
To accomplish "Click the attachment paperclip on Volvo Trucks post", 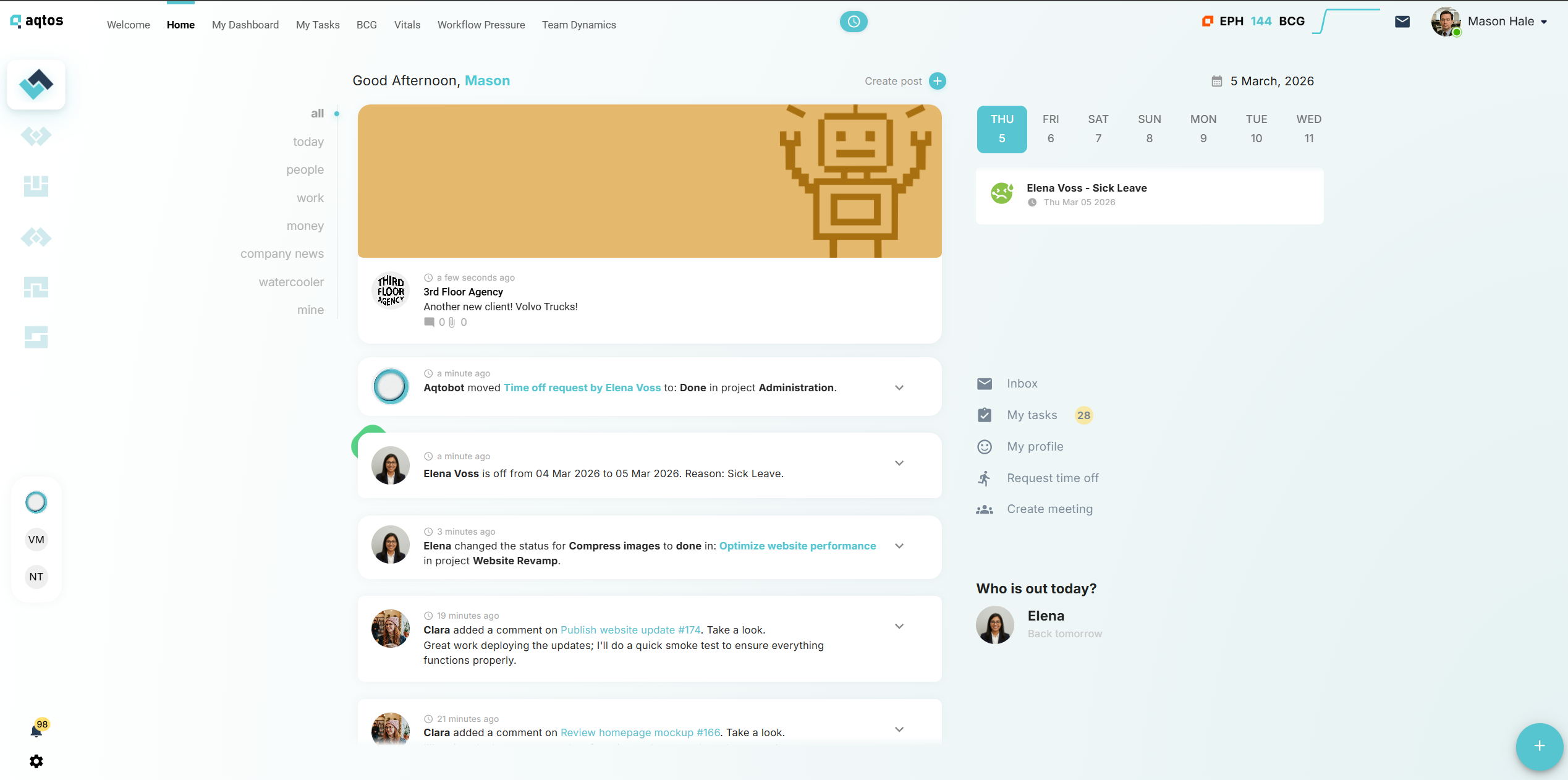I will tap(452, 322).
